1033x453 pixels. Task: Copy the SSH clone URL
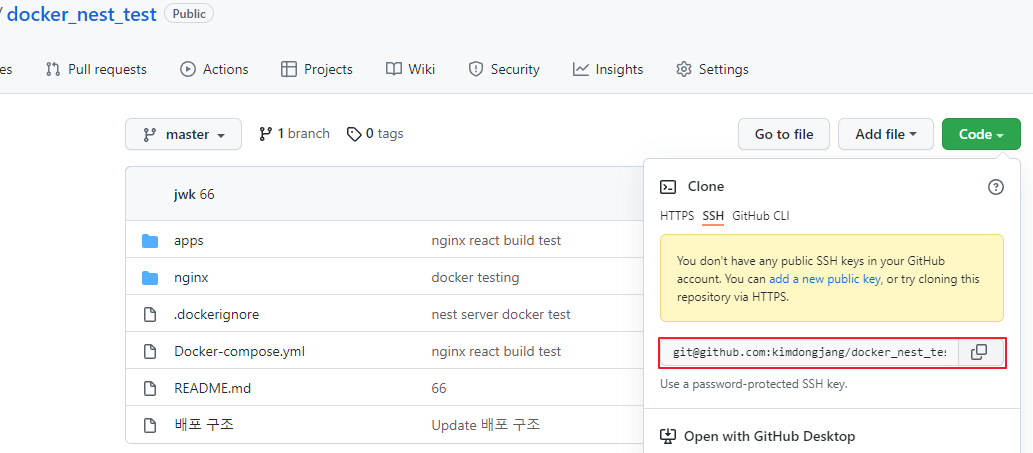[979, 352]
